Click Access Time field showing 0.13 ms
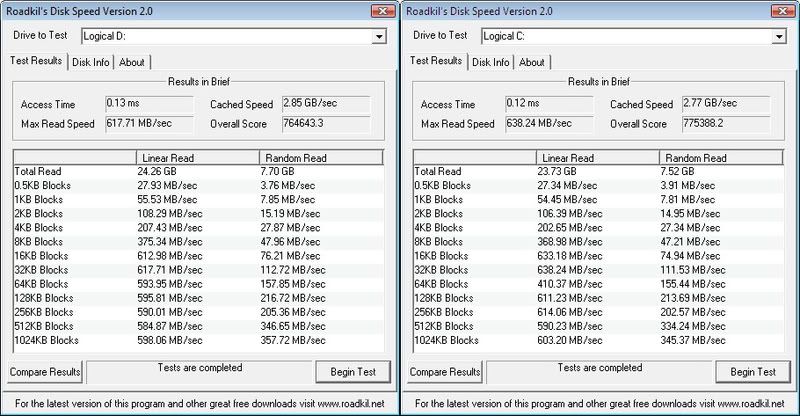 149,104
